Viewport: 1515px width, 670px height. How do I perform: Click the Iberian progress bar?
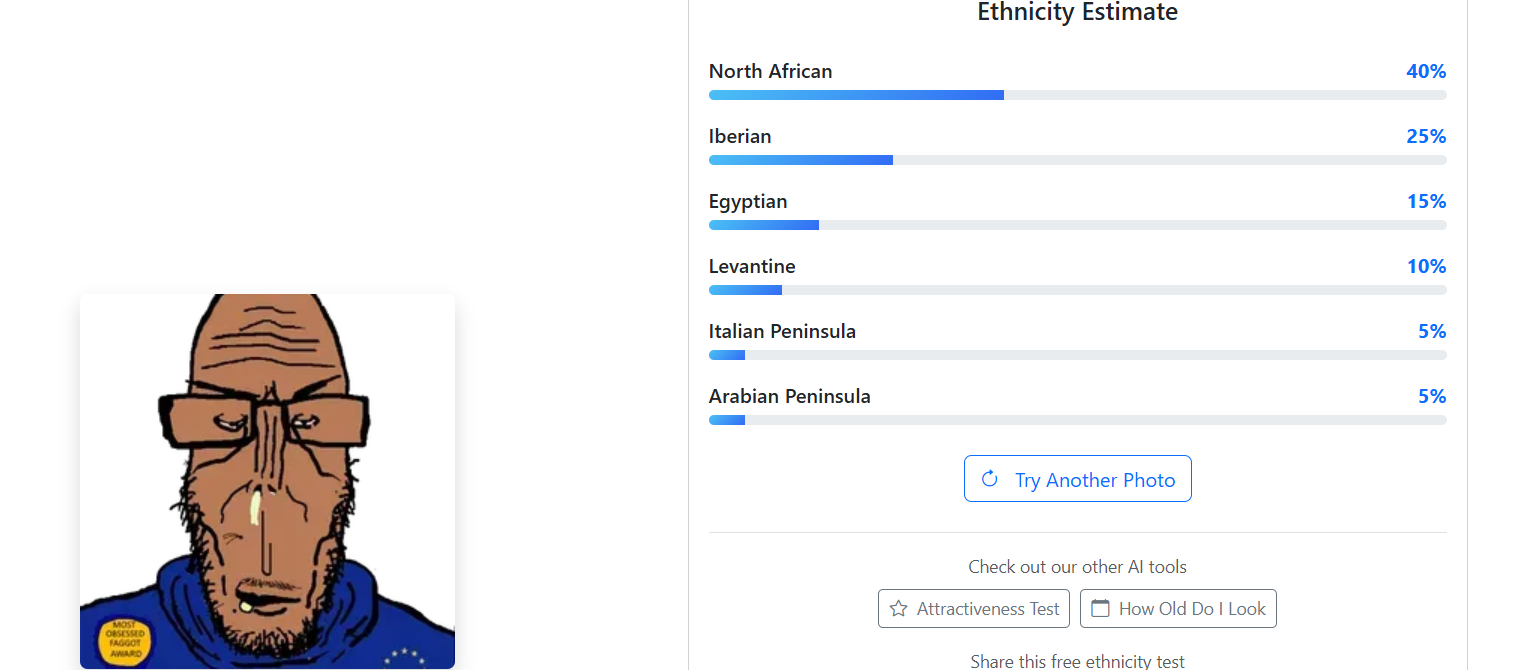[1077, 160]
